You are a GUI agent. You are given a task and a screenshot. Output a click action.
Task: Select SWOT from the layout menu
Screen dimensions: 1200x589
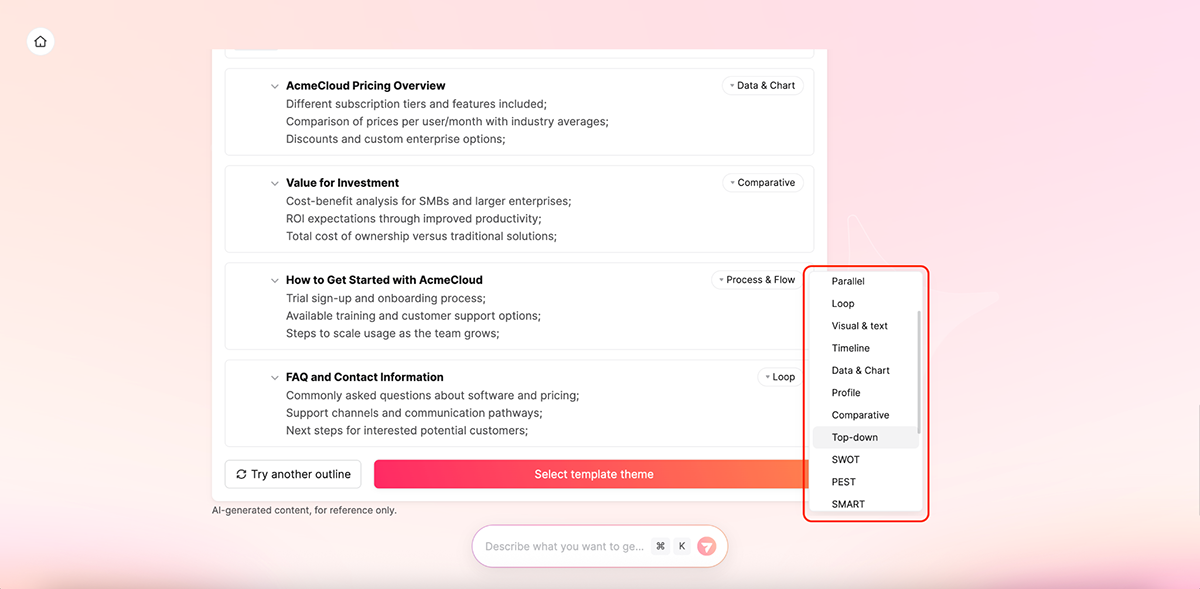pos(846,459)
